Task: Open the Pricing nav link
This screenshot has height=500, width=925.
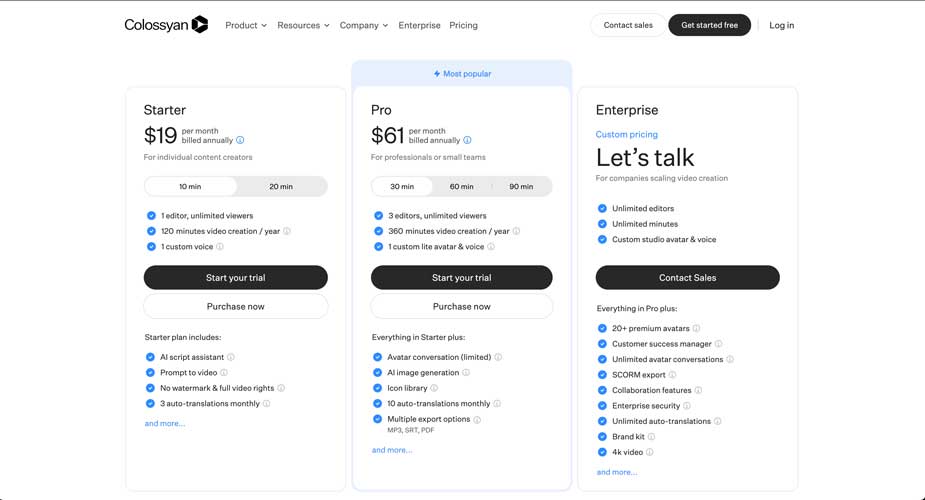Action: tap(464, 25)
